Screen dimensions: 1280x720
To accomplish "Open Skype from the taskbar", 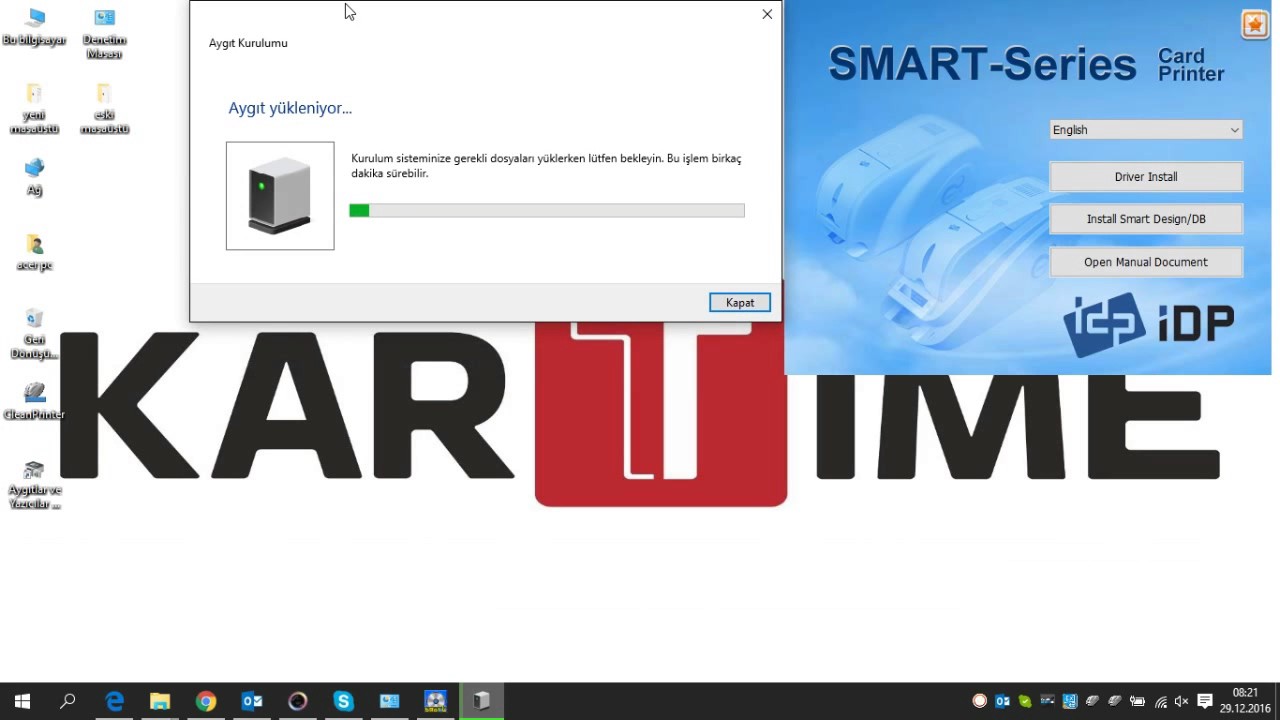I will point(344,701).
